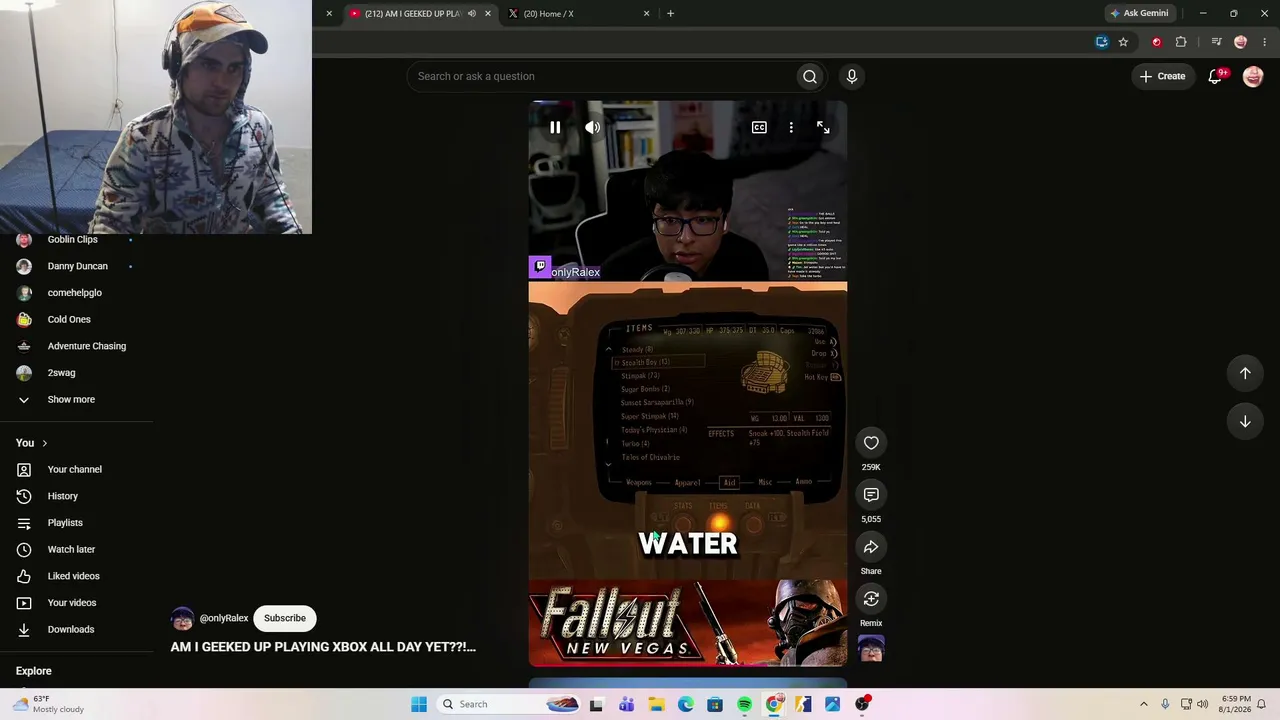Image resolution: width=1280 pixels, height=720 pixels.
Task: Mute the YouTube tab via speaker icon
Action: [472, 14]
